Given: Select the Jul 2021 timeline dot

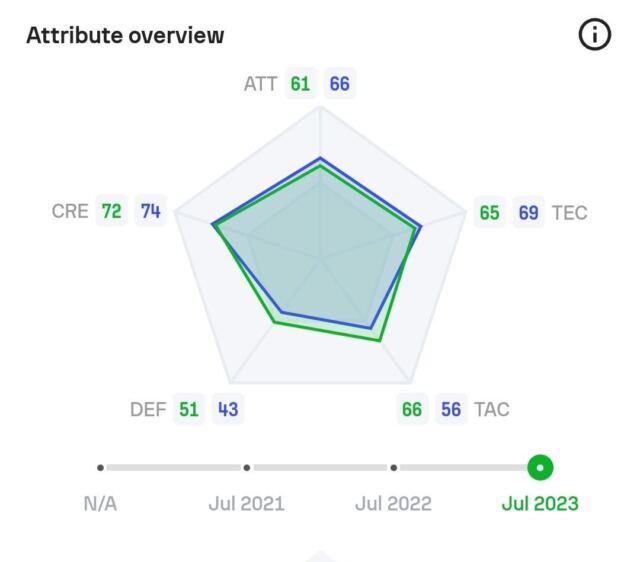Looking at the screenshot, I should click(x=247, y=468).
